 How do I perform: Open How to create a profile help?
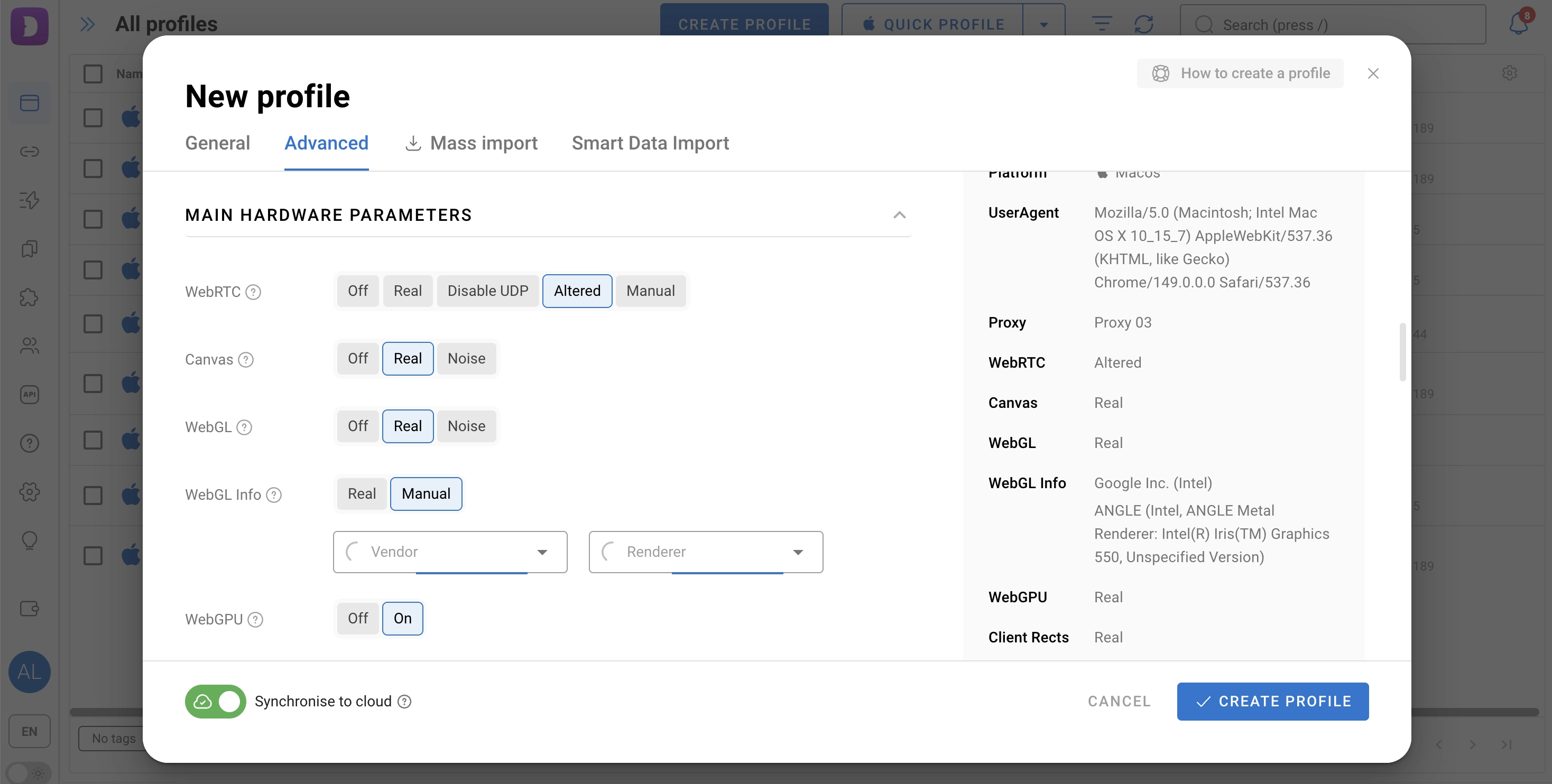[x=1240, y=73]
